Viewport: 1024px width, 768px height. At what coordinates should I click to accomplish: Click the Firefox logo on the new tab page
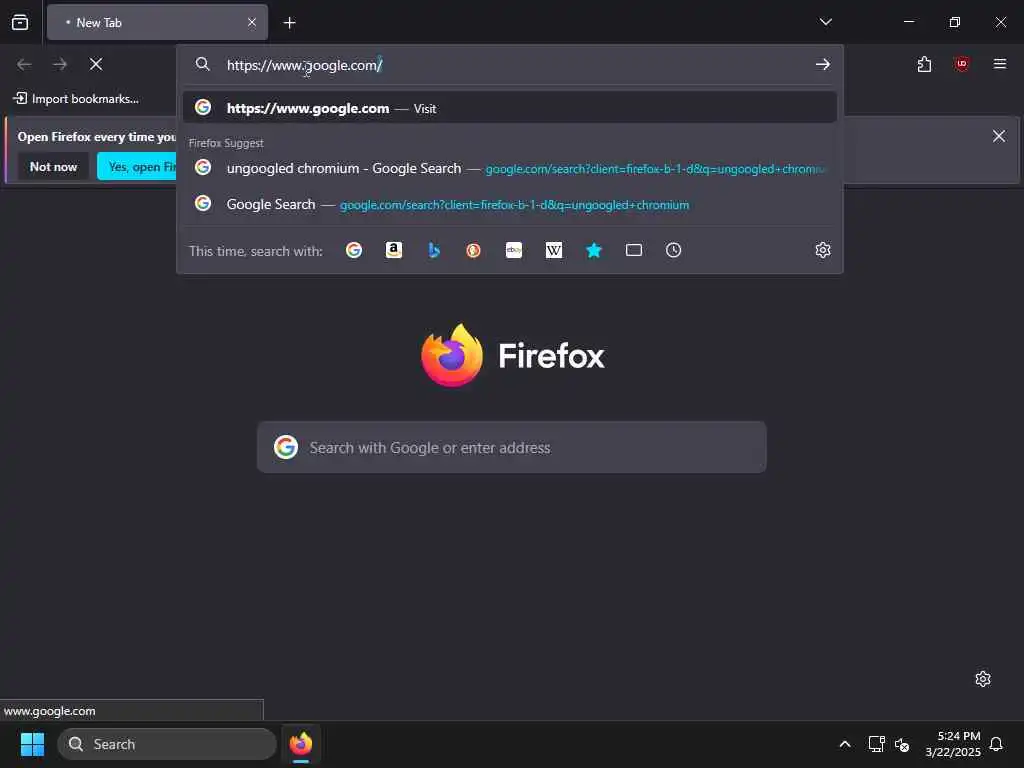[513, 355]
